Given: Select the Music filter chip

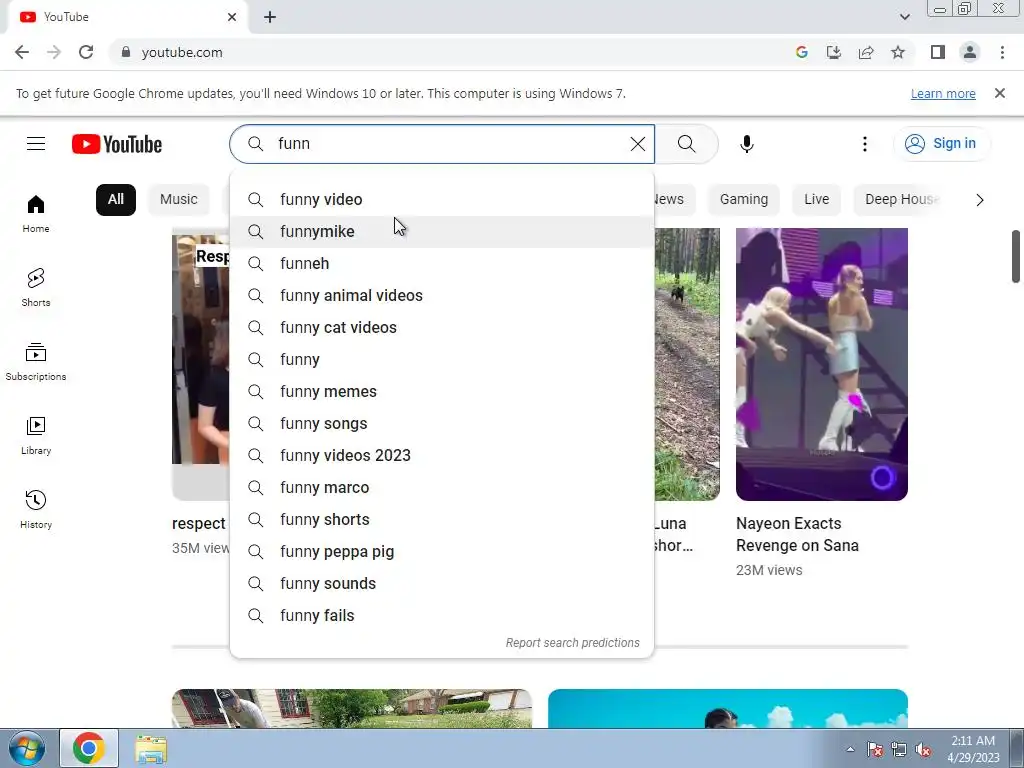Looking at the screenshot, I should coord(178,200).
